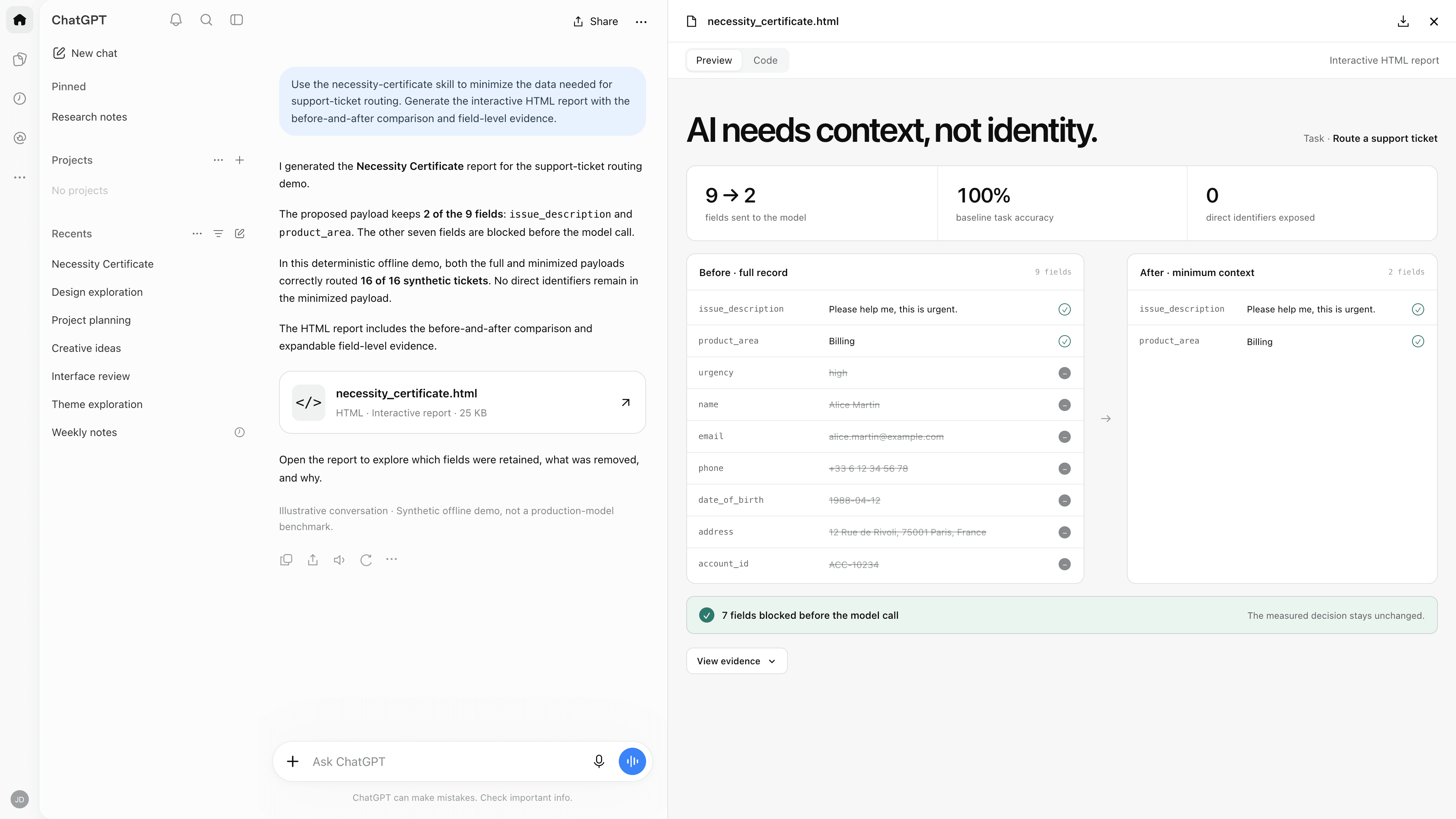1456x819 pixels.
Task: Open the search magnifier icon
Action: tap(206, 20)
